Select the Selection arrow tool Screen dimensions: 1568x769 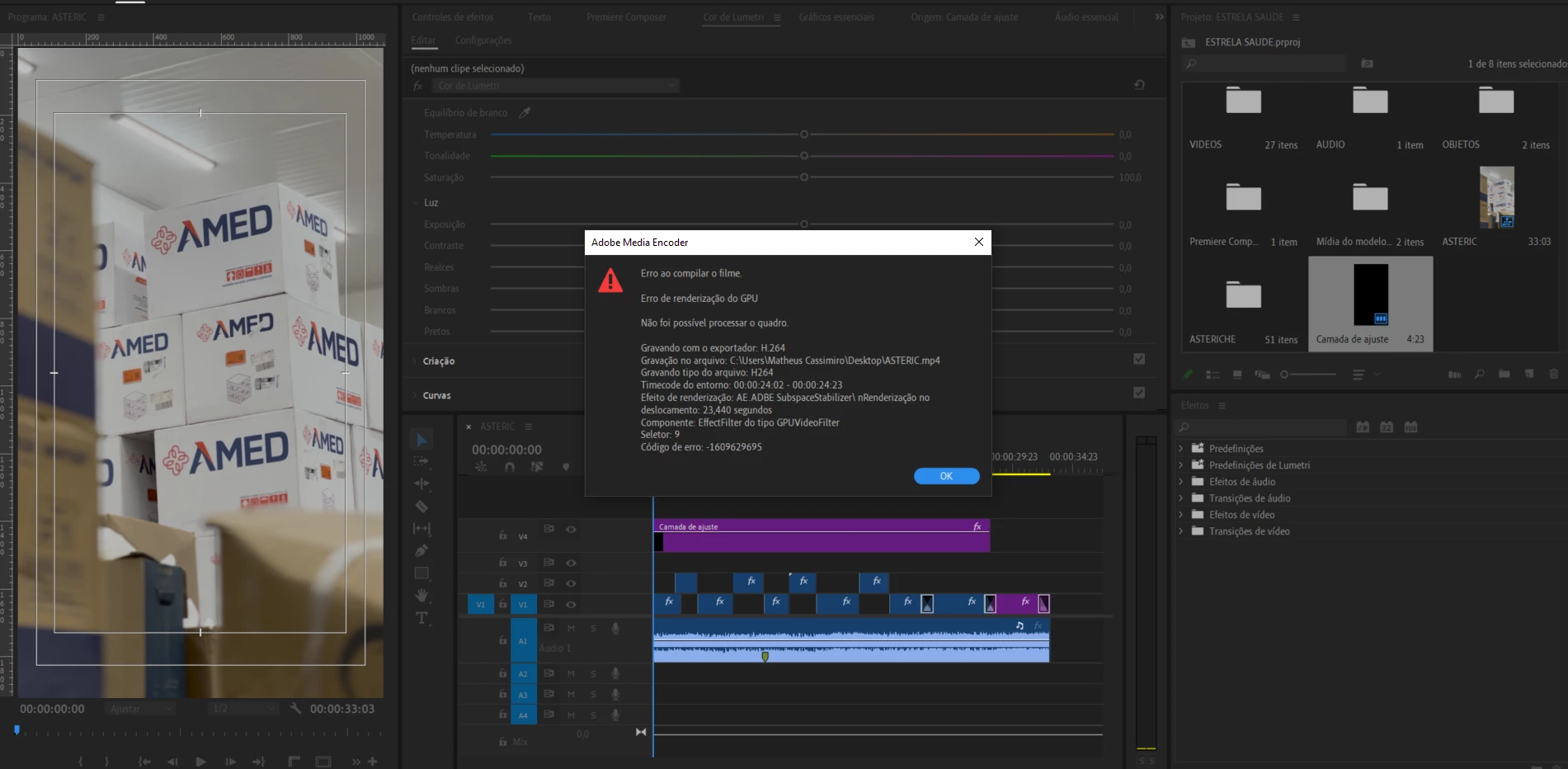tap(421, 440)
